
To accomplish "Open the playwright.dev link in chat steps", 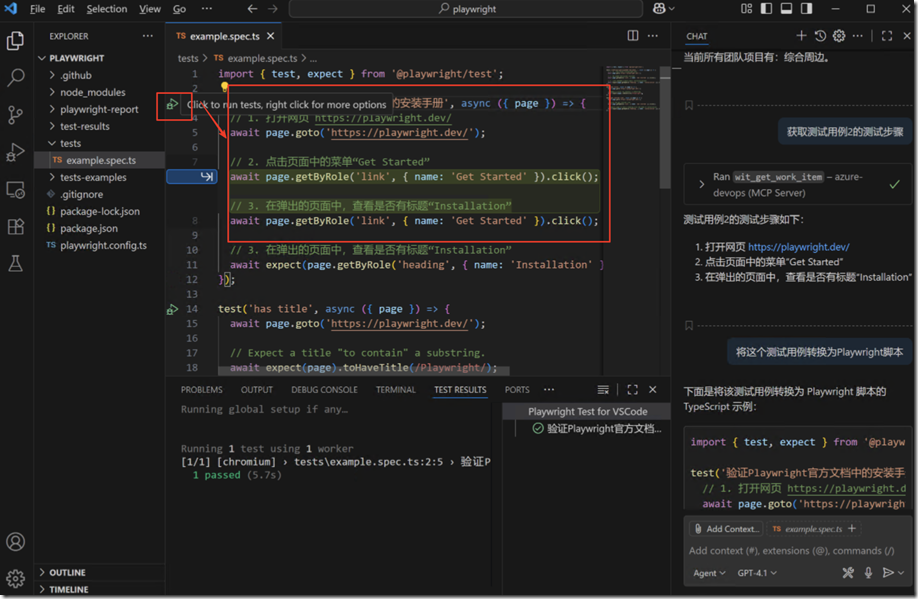I will 798,247.
